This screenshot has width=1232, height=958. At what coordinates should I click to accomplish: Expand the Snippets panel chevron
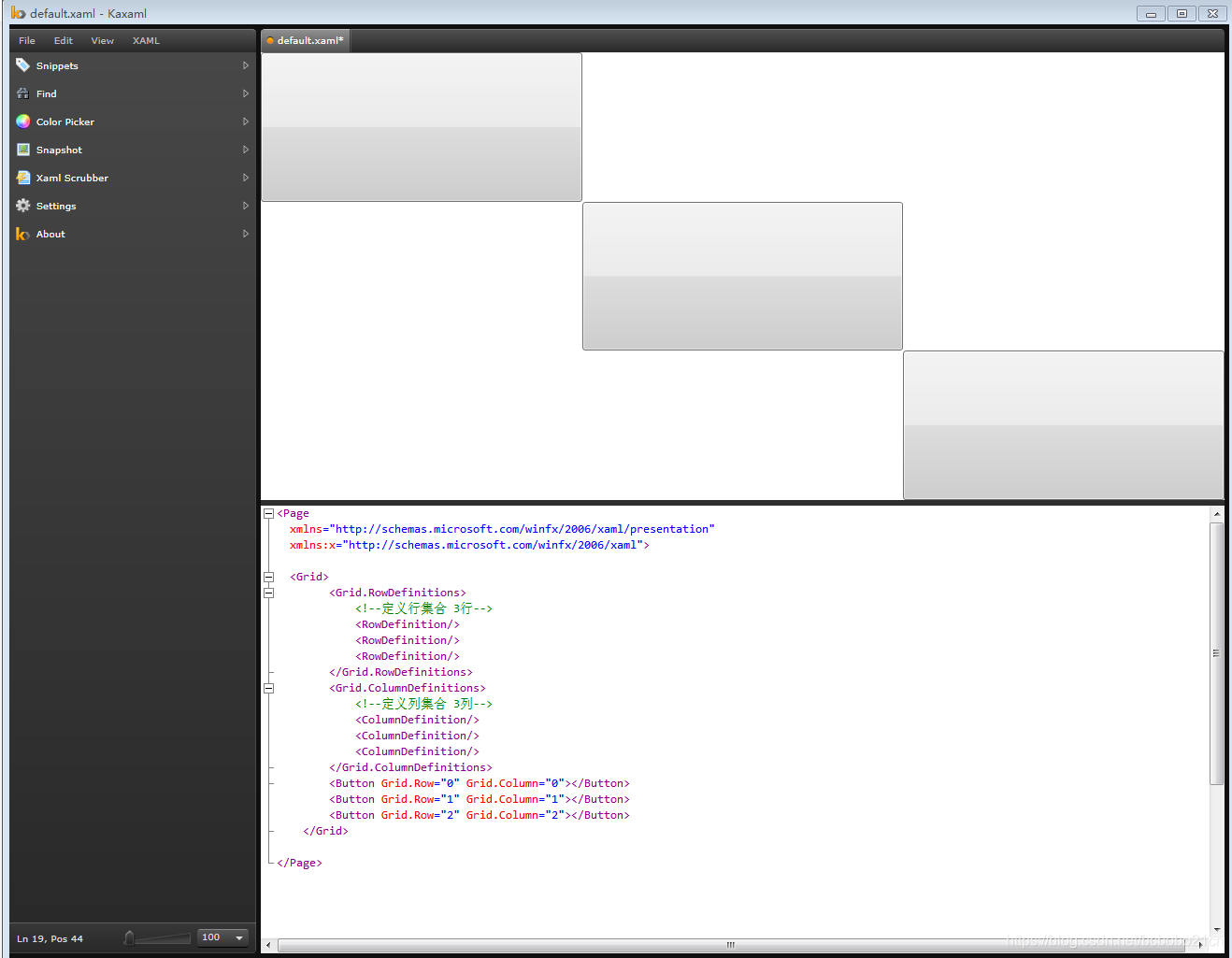(245, 65)
